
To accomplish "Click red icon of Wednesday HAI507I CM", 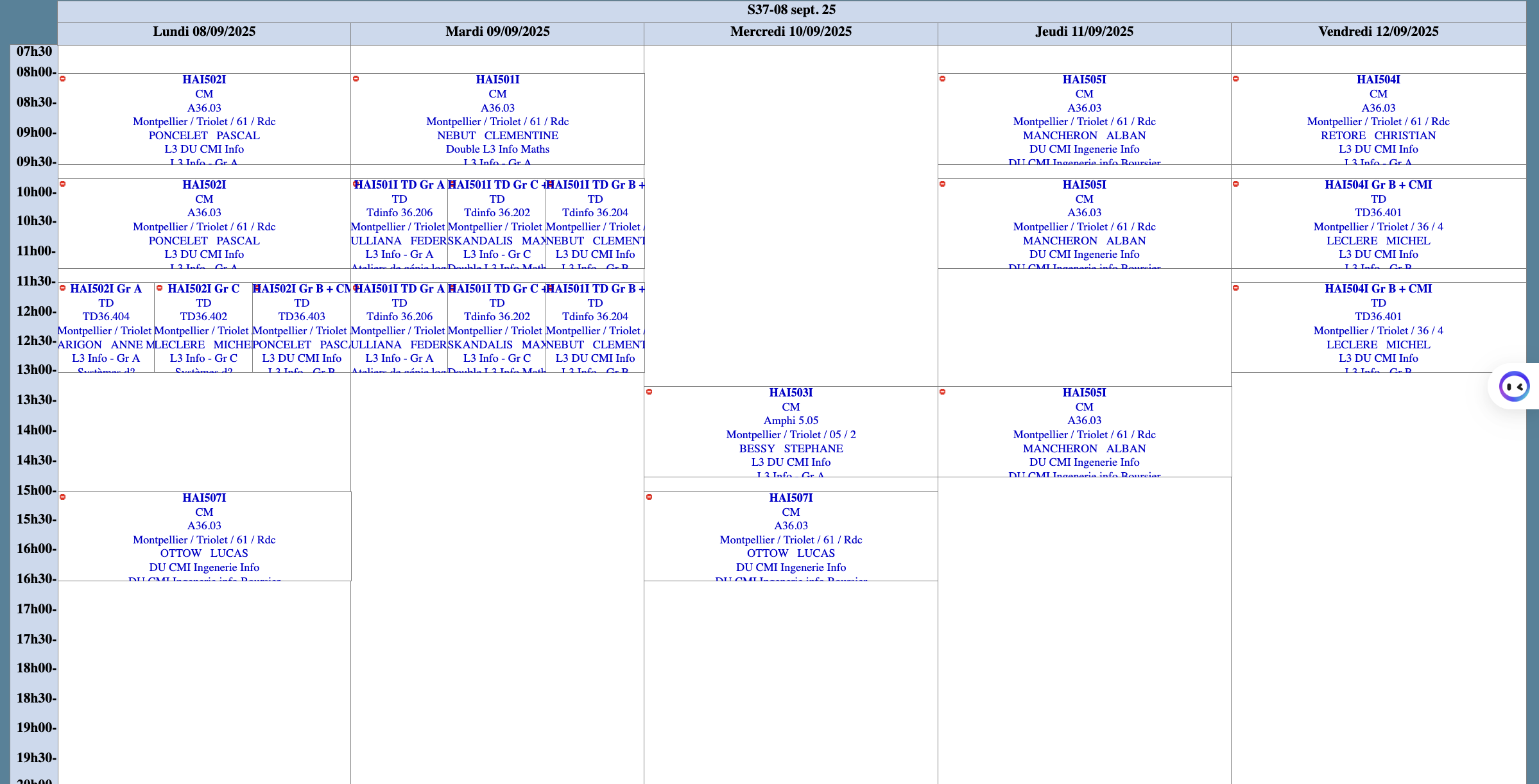I will pos(649,497).
